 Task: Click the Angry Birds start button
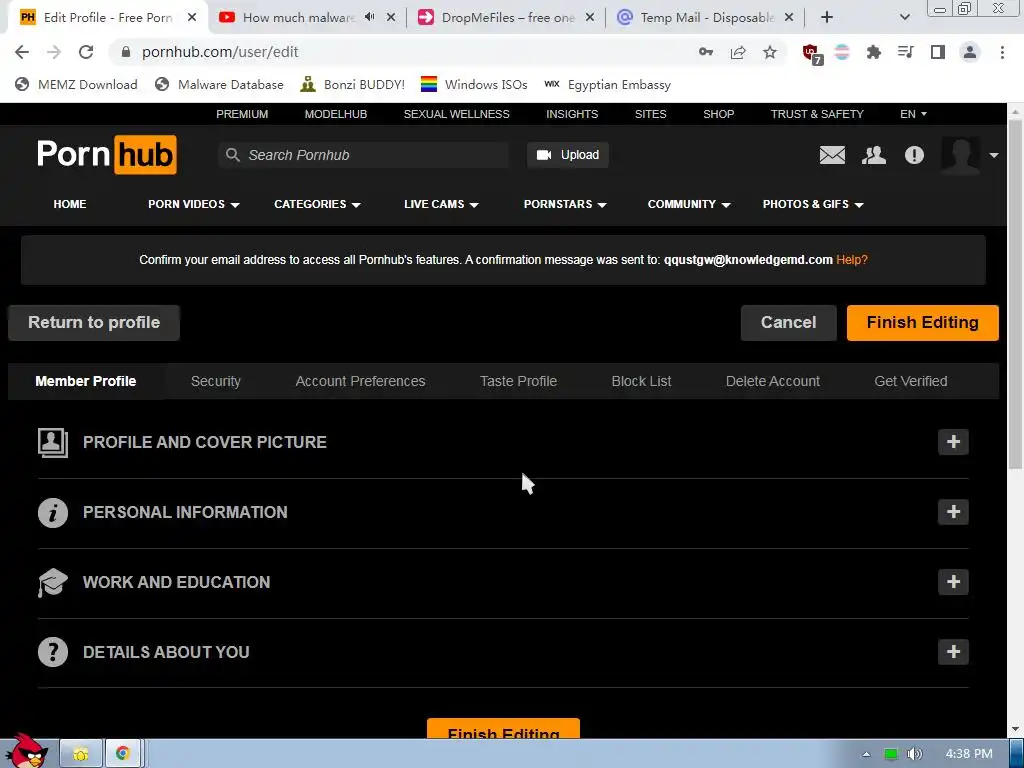(26, 751)
